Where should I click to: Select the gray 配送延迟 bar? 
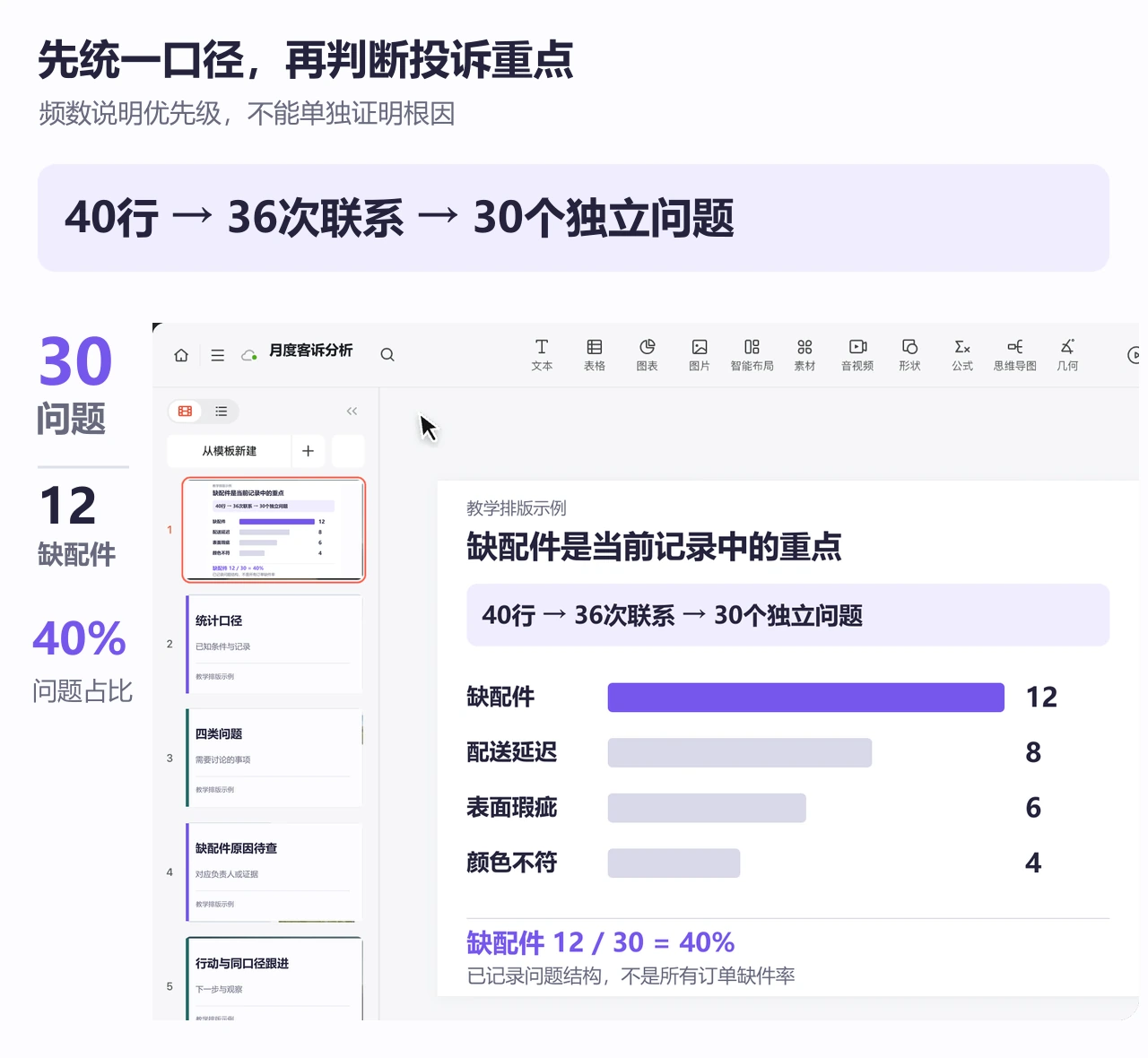click(740, 752)
